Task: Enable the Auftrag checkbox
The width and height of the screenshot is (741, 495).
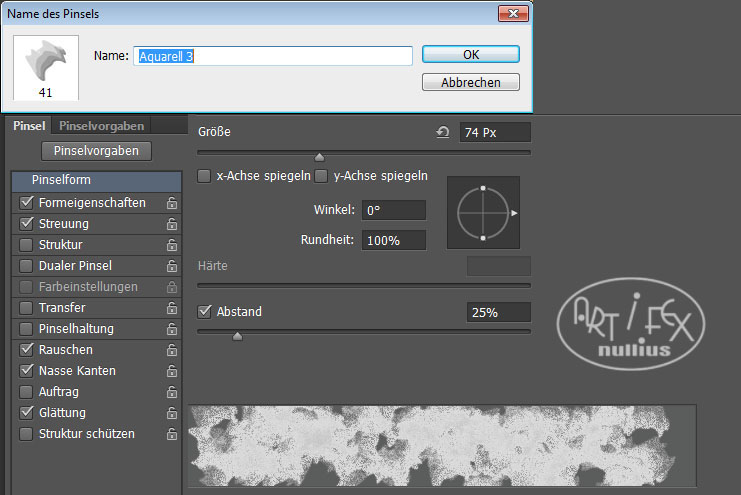Action: point(26,392)
